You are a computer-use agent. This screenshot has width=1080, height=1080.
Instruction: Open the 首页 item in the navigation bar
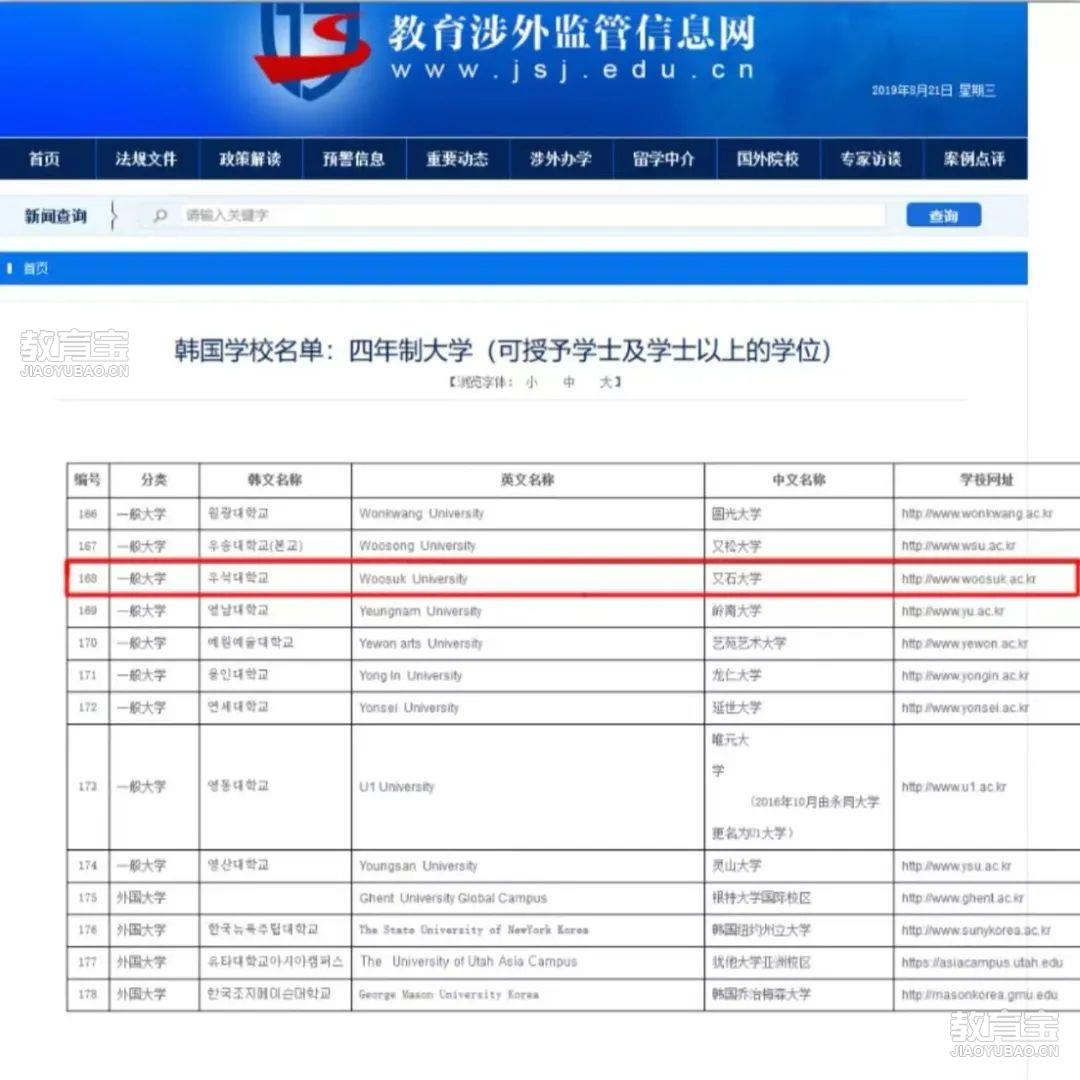tap(44, 159)
